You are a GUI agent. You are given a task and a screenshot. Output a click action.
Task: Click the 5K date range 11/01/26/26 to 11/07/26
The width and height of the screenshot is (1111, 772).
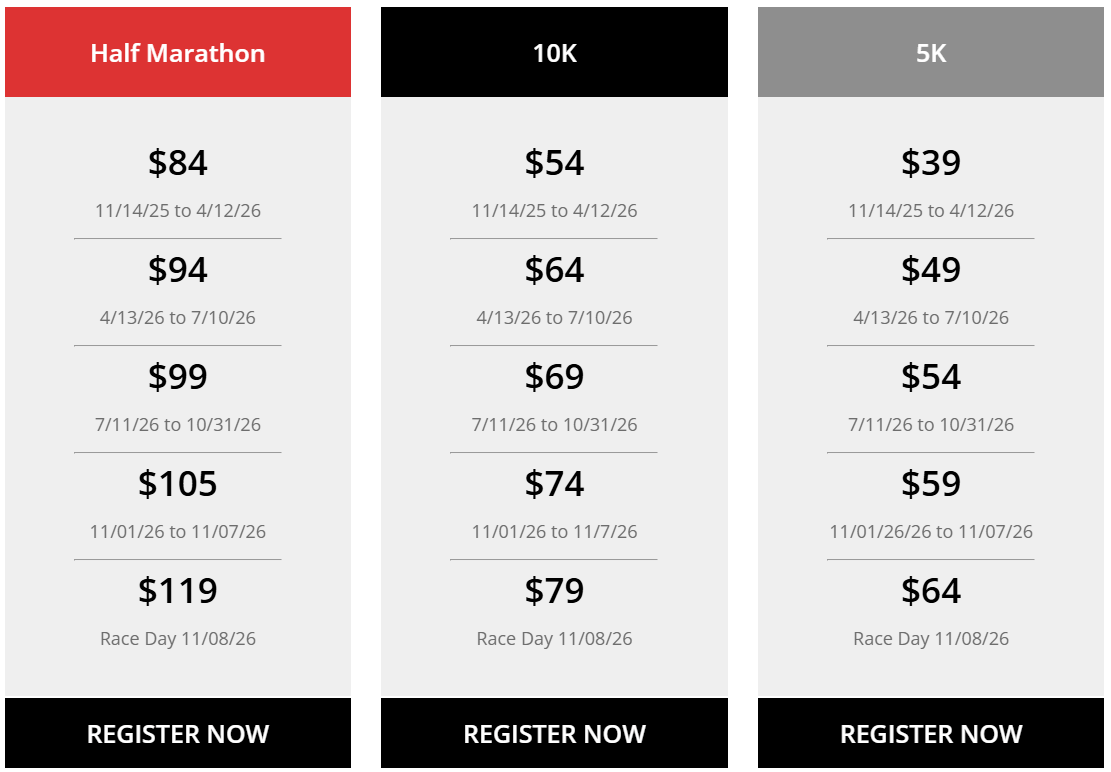click(x=931, y=532)
